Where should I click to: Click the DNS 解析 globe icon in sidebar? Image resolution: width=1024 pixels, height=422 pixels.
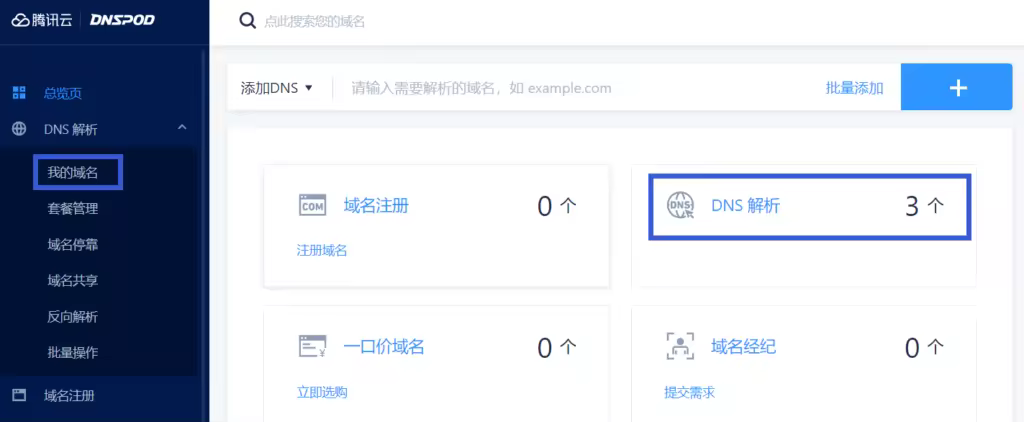pyautogui.click(x=20, y=129)
